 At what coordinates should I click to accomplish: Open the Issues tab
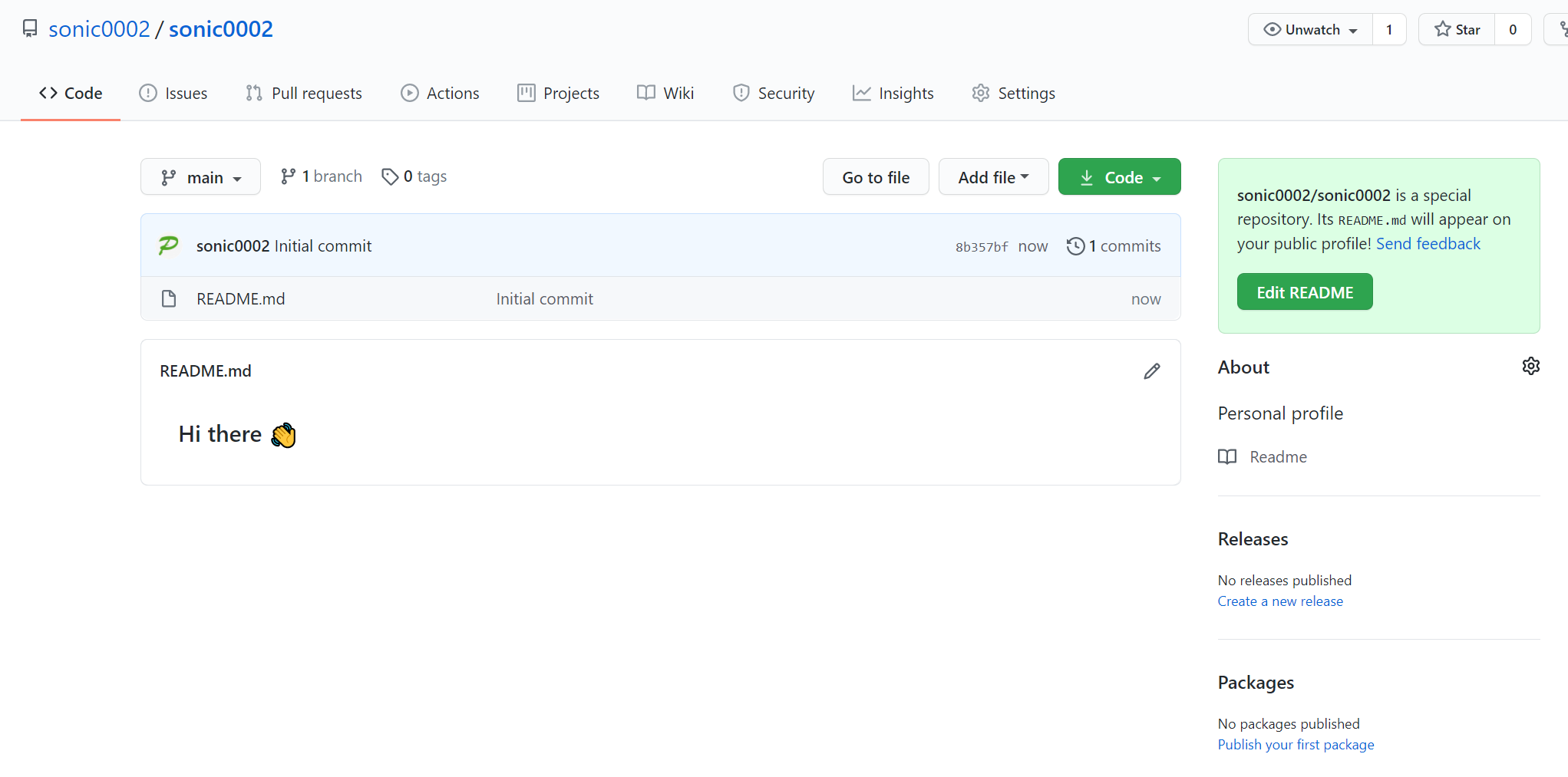(x=173, y=94)
